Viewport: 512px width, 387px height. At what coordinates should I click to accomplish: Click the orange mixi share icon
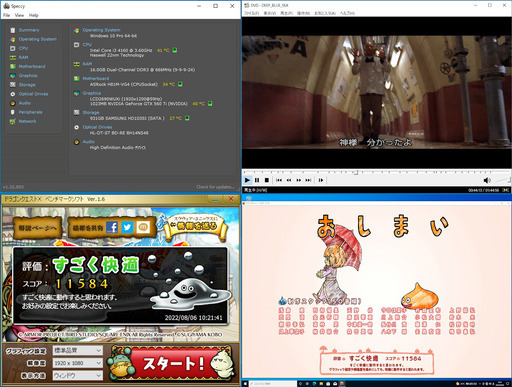pos(143,228)
